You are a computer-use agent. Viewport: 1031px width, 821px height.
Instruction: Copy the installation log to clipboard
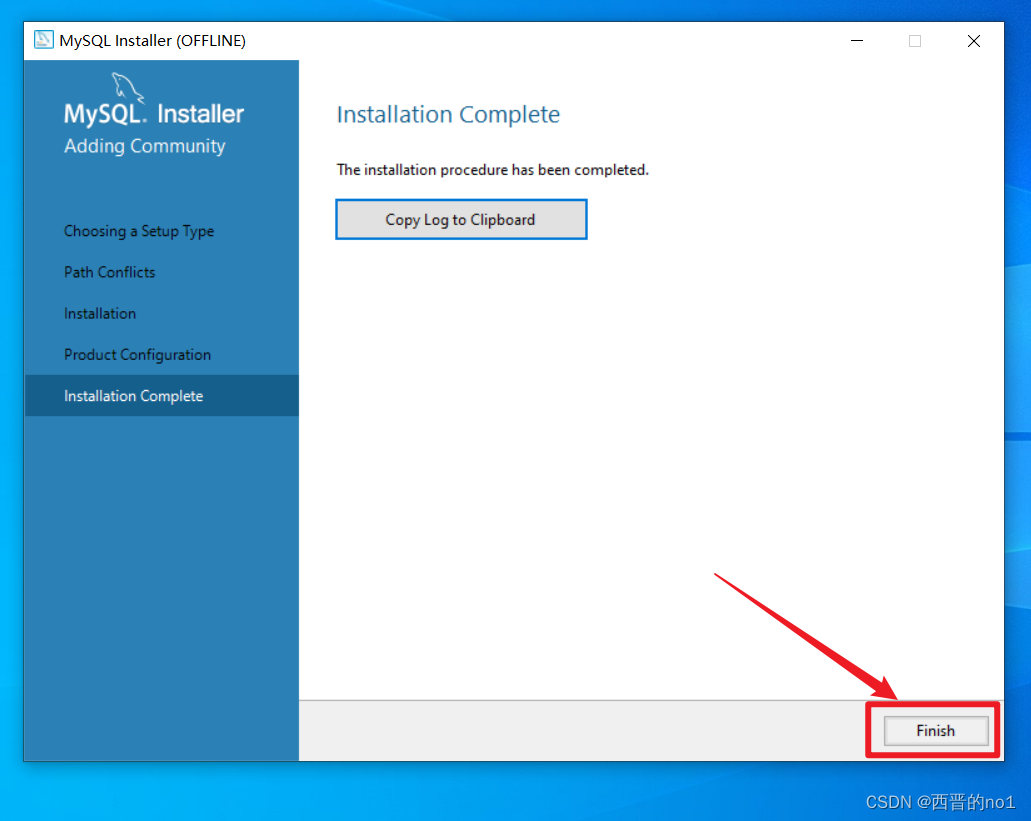tap(461, 220)
